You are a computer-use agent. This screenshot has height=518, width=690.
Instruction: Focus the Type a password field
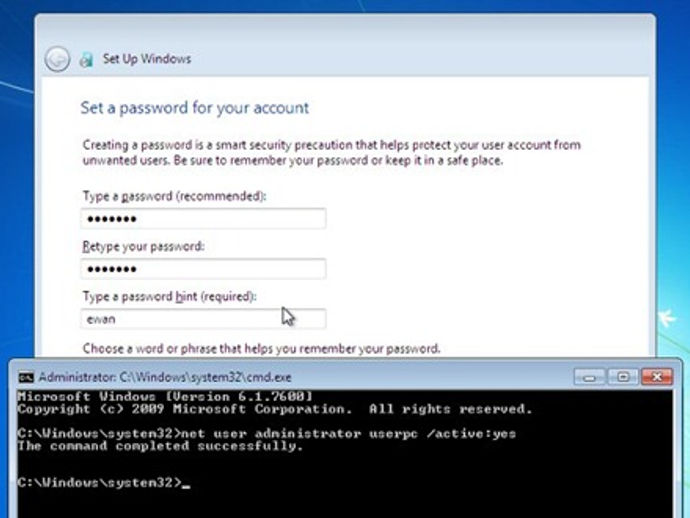click(203, 219)
